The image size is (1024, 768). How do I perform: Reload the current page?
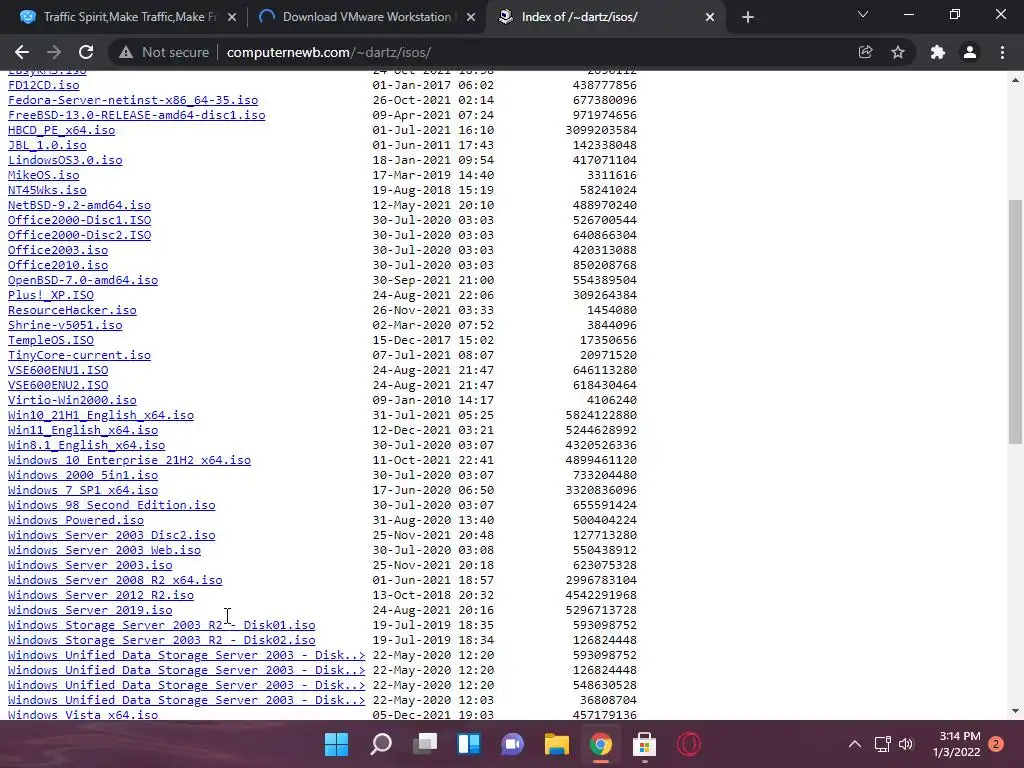(x=86, y=52)
